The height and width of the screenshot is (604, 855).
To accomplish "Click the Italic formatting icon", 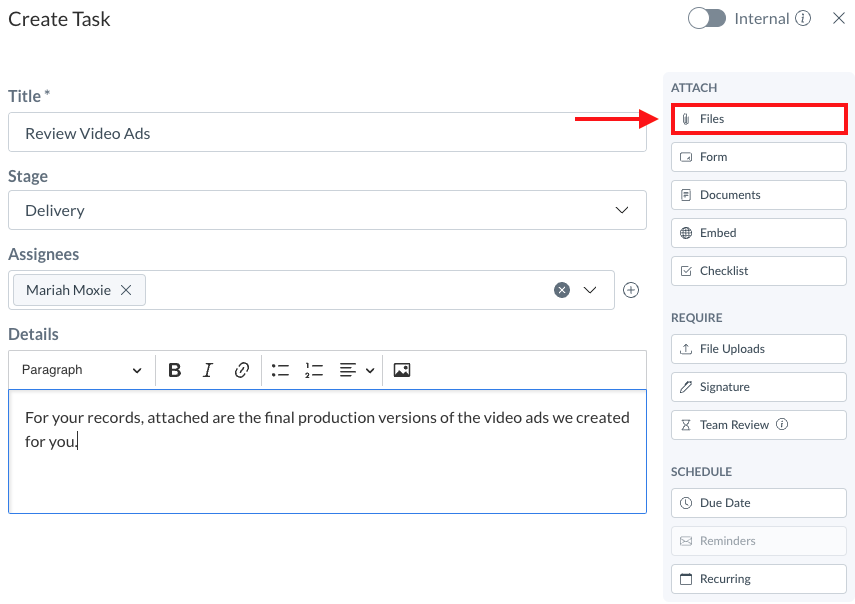I will click(208, 370).
